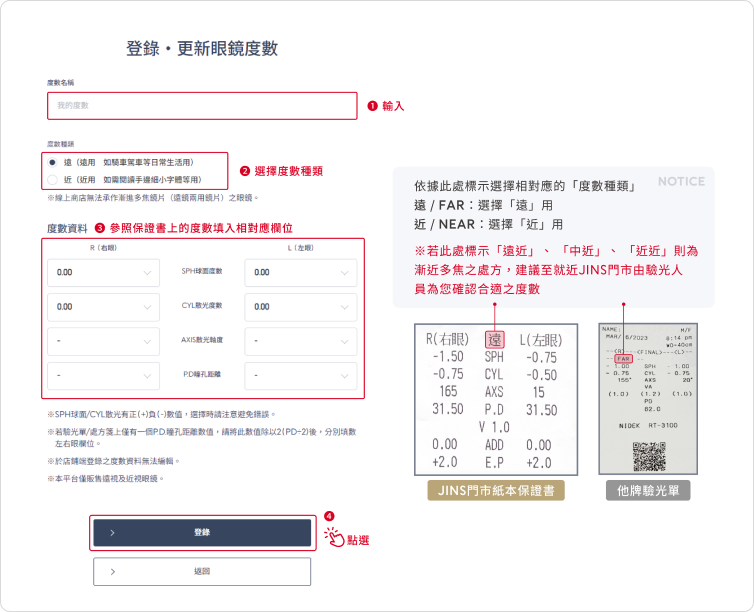This screenshot has width=754, height=612.
Task: Open right eye PD瞳孔距離 dropdown
Action: 103,376
